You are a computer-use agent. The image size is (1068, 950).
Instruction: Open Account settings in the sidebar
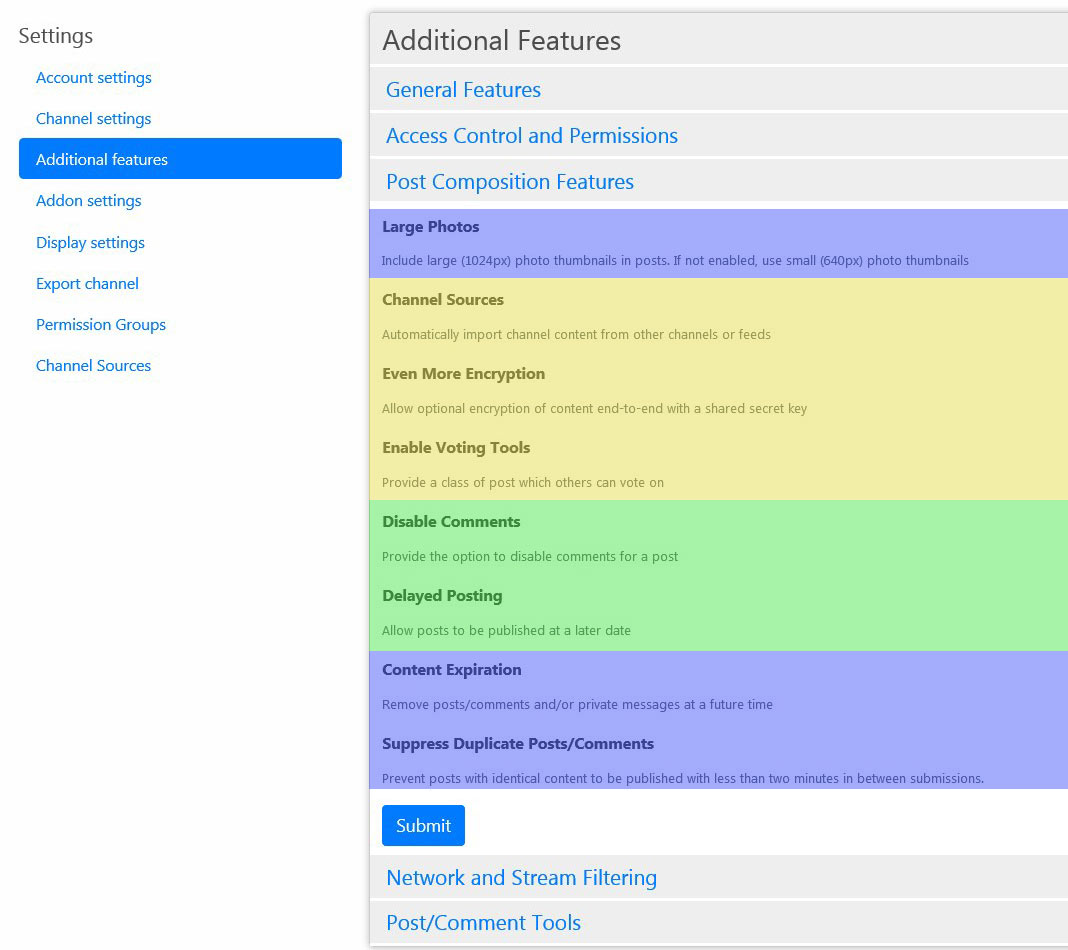(94, 78)
